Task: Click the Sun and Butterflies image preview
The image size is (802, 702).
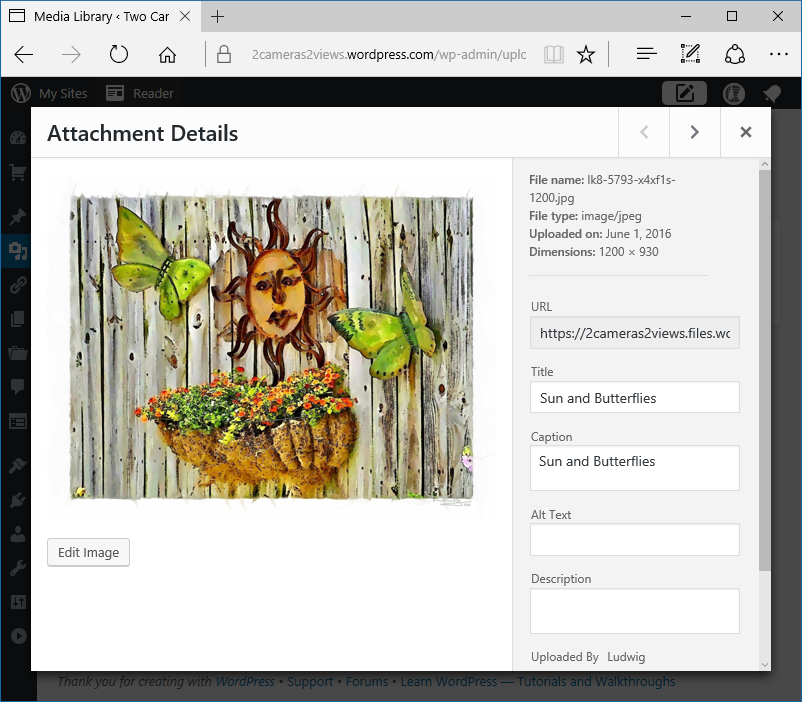Action: tap(271, 346)
